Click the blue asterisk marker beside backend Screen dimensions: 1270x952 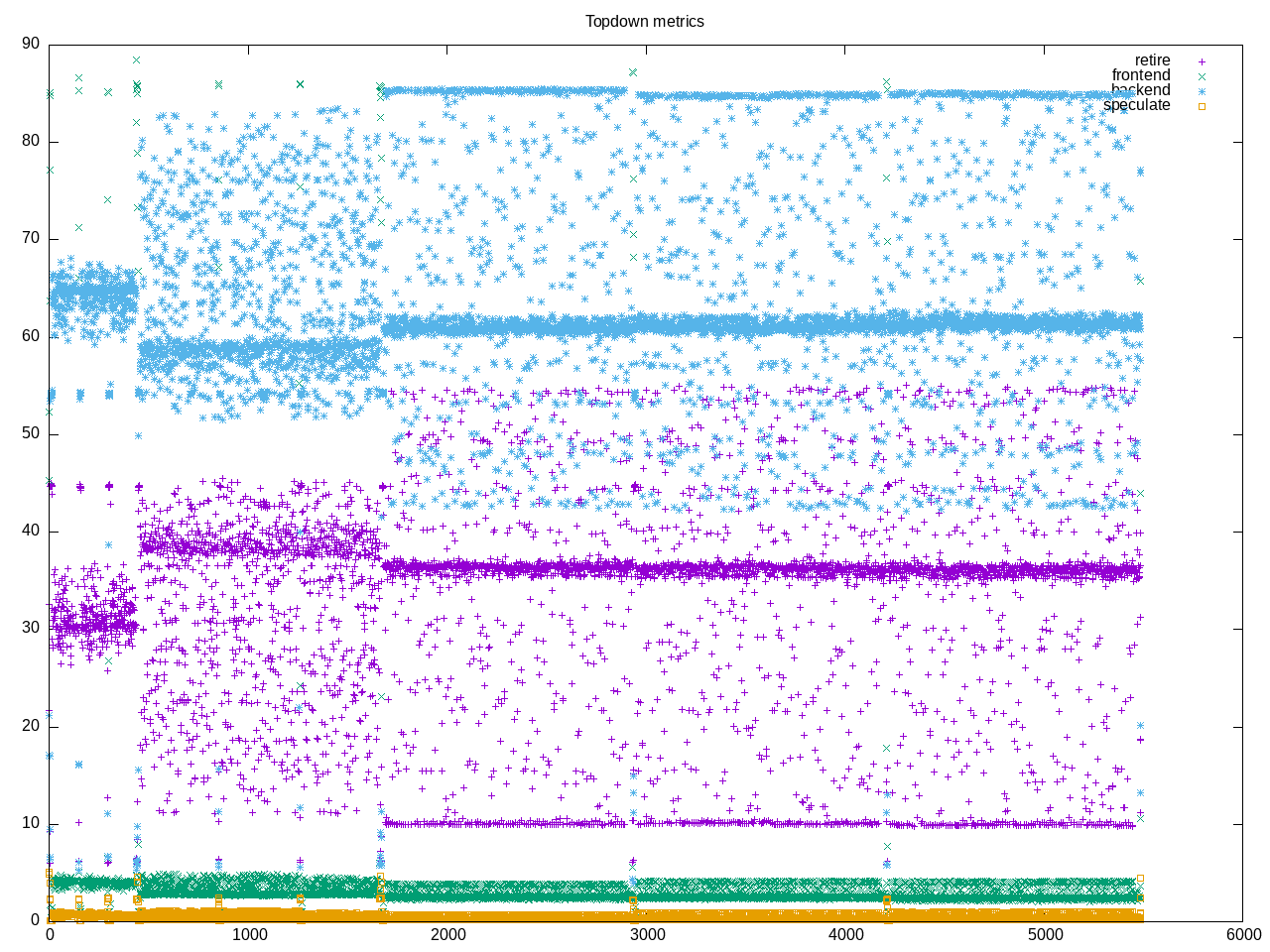tap(1202, 91)
